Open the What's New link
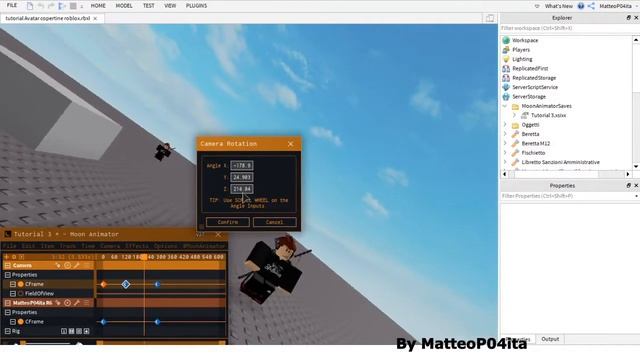640x360 pixels. pos(558,6)
